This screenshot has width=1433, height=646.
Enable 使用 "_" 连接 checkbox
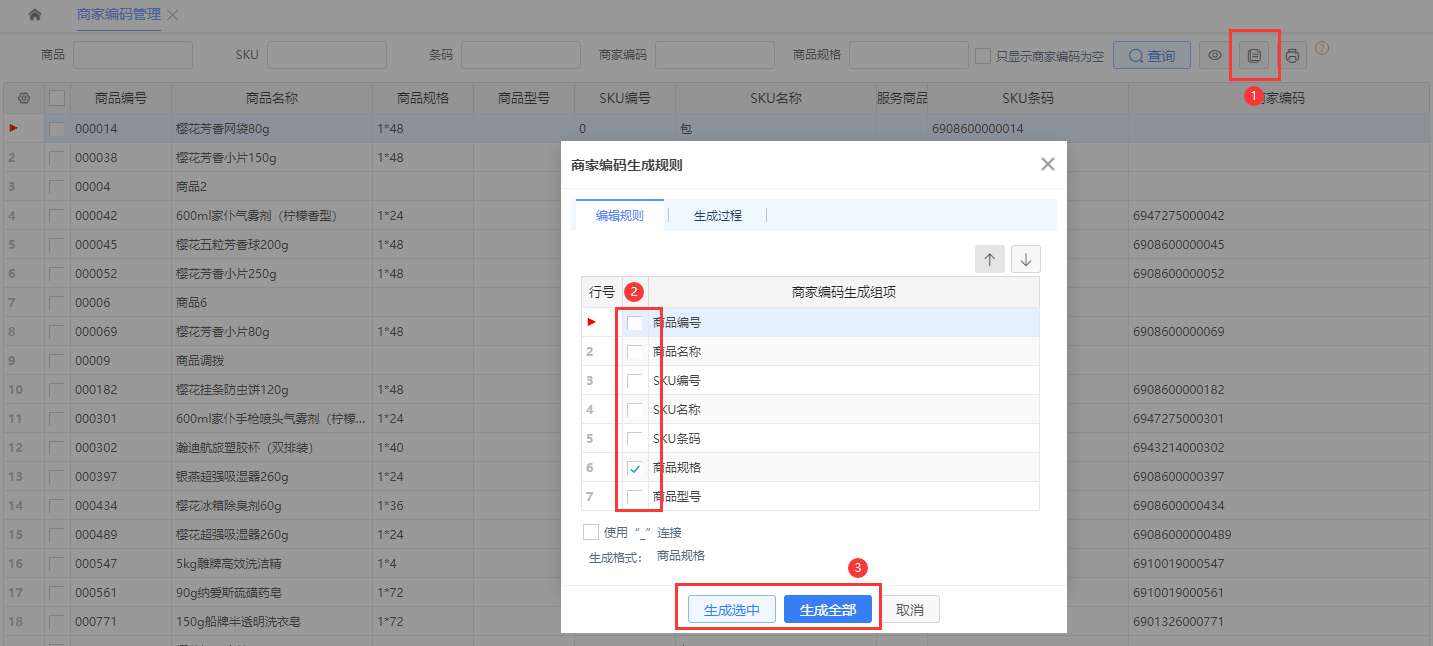[x=591, y=532]
